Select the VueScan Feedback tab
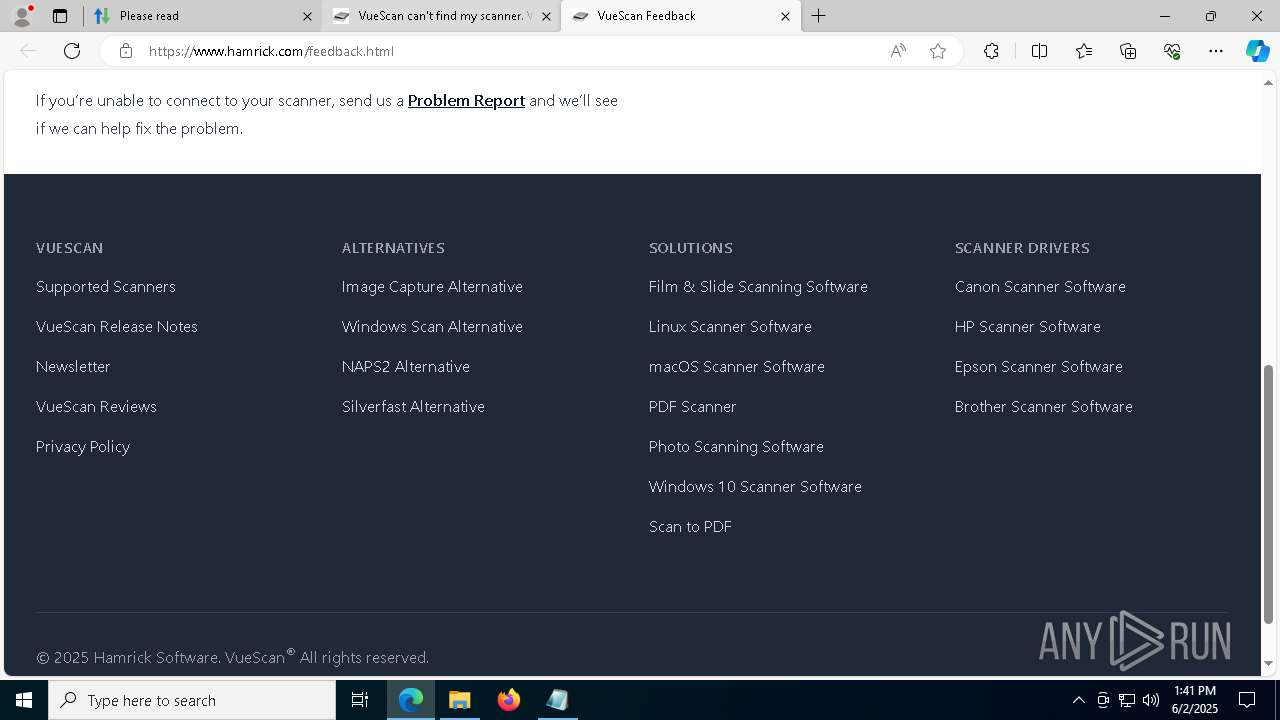The image size is (1280, 720). click(x=680, y=16)
